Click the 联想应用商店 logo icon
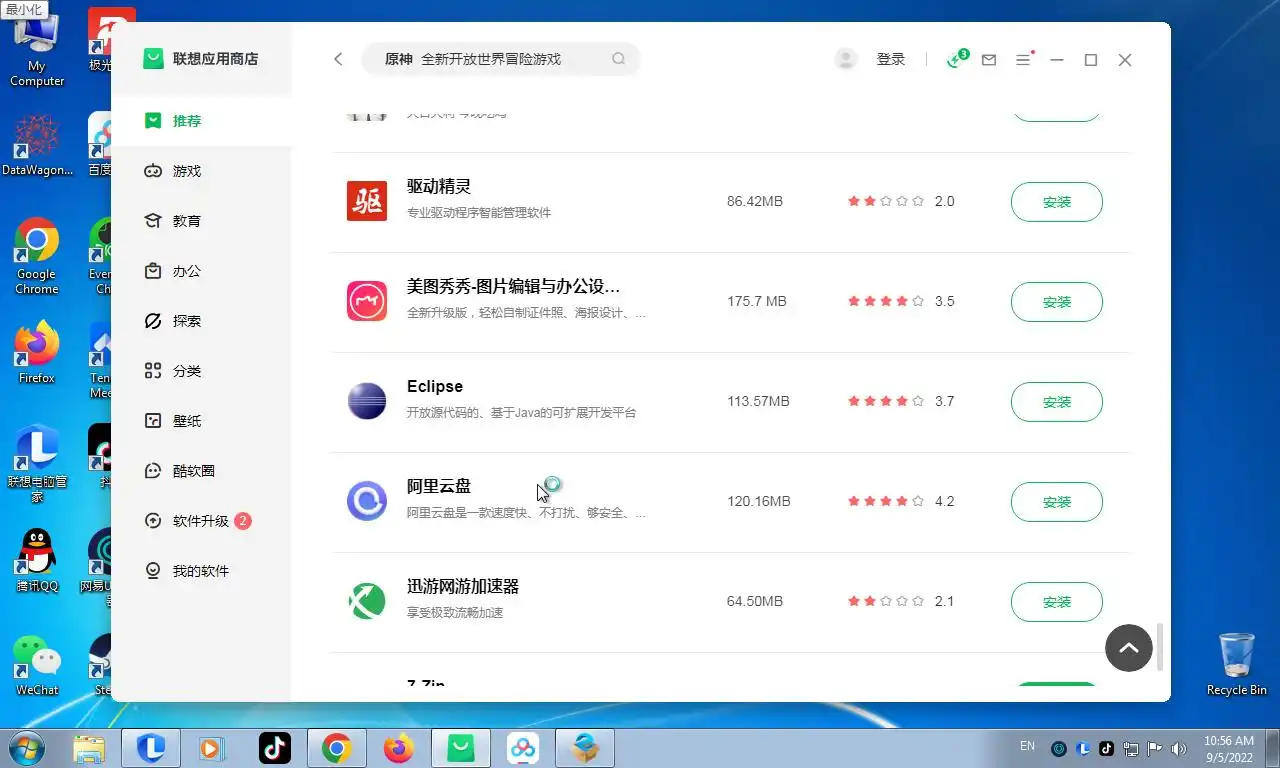 point(153,59)
